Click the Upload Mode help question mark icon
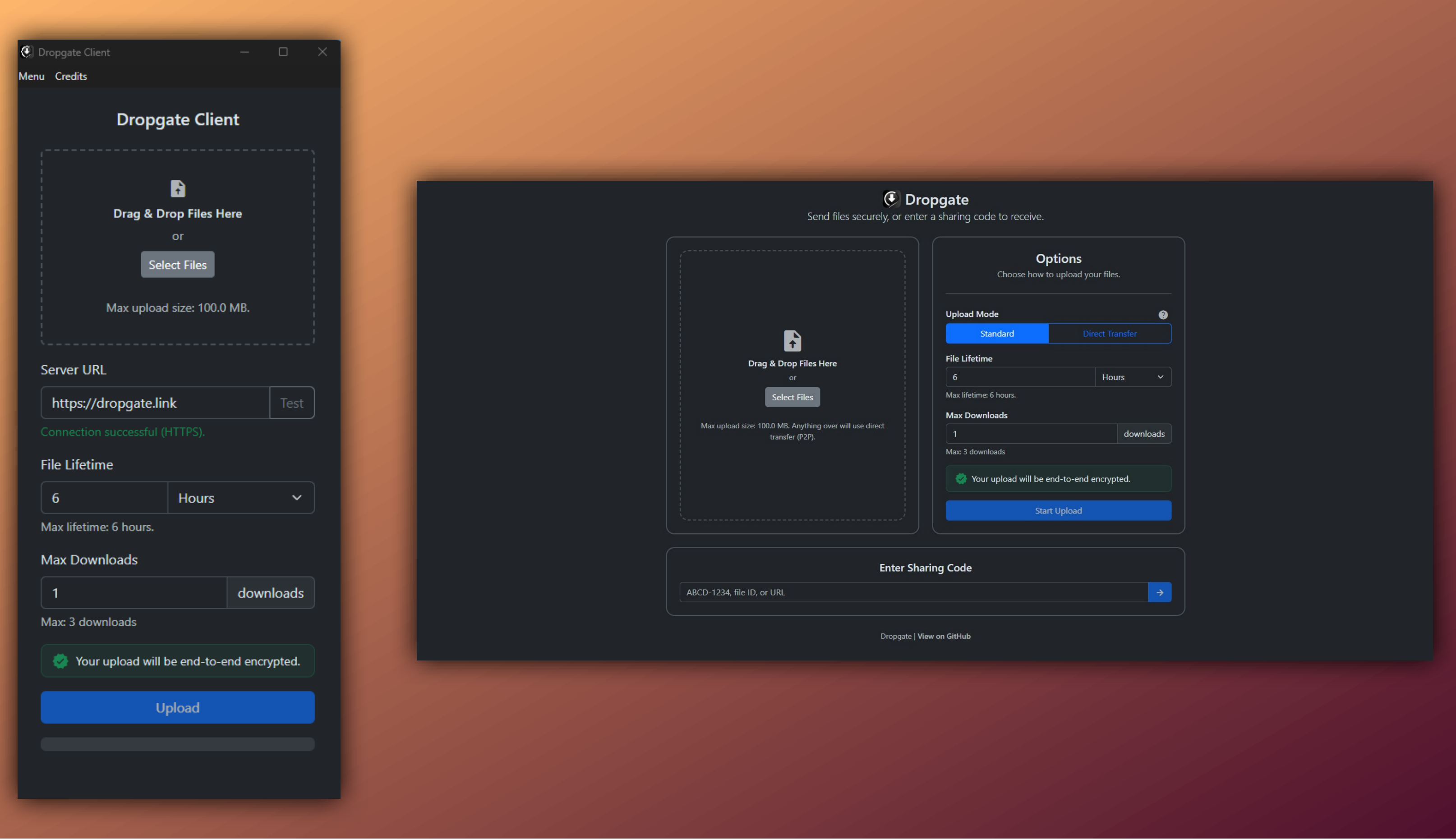 tap(1163, 315)
